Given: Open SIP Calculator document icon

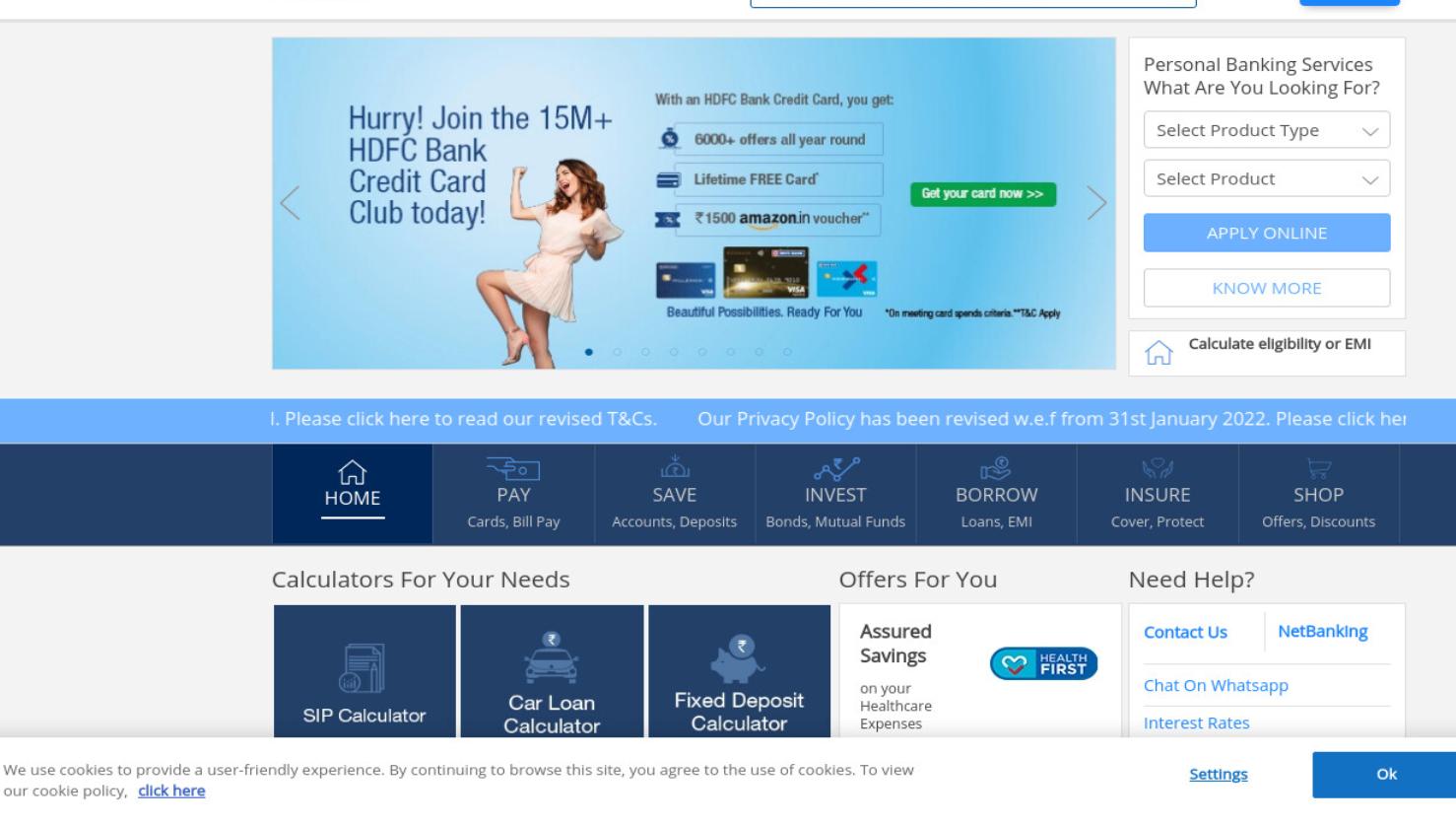Looking at the screenshot, I should click(x=363, y=668).
